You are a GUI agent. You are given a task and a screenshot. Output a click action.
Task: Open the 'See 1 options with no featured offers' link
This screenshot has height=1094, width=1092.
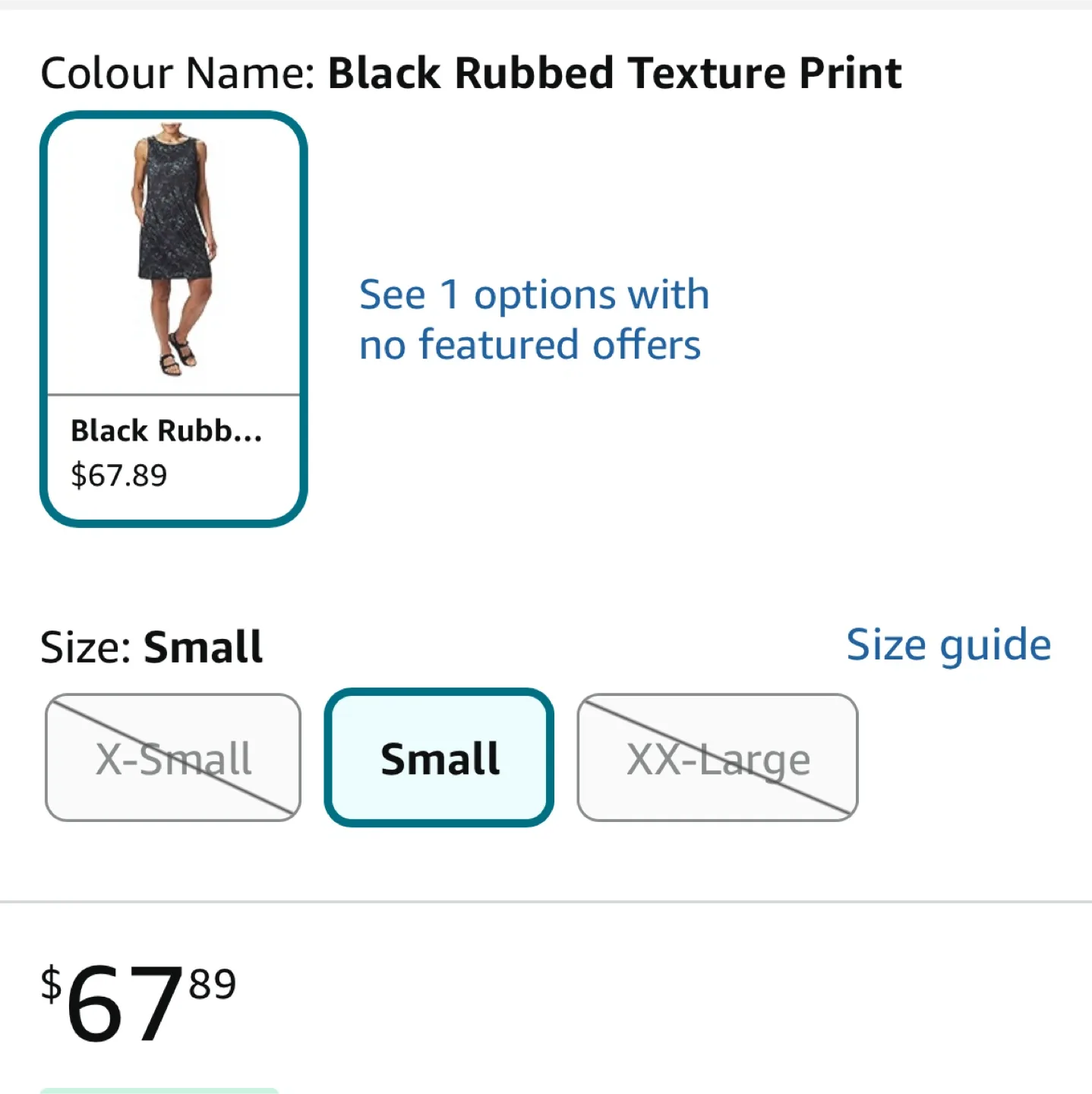coord(533,318)
